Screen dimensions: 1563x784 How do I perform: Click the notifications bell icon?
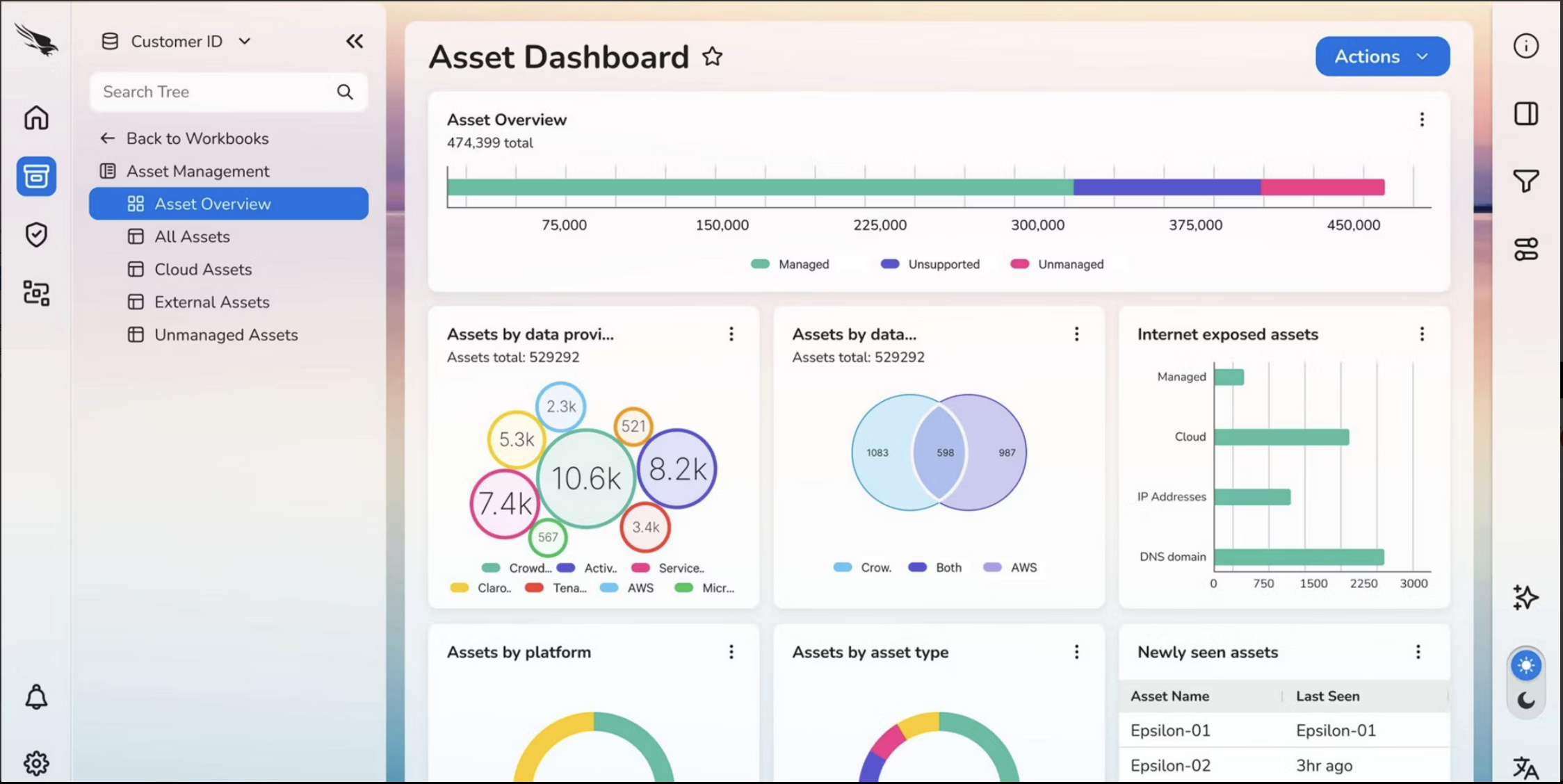click(36, 696)
